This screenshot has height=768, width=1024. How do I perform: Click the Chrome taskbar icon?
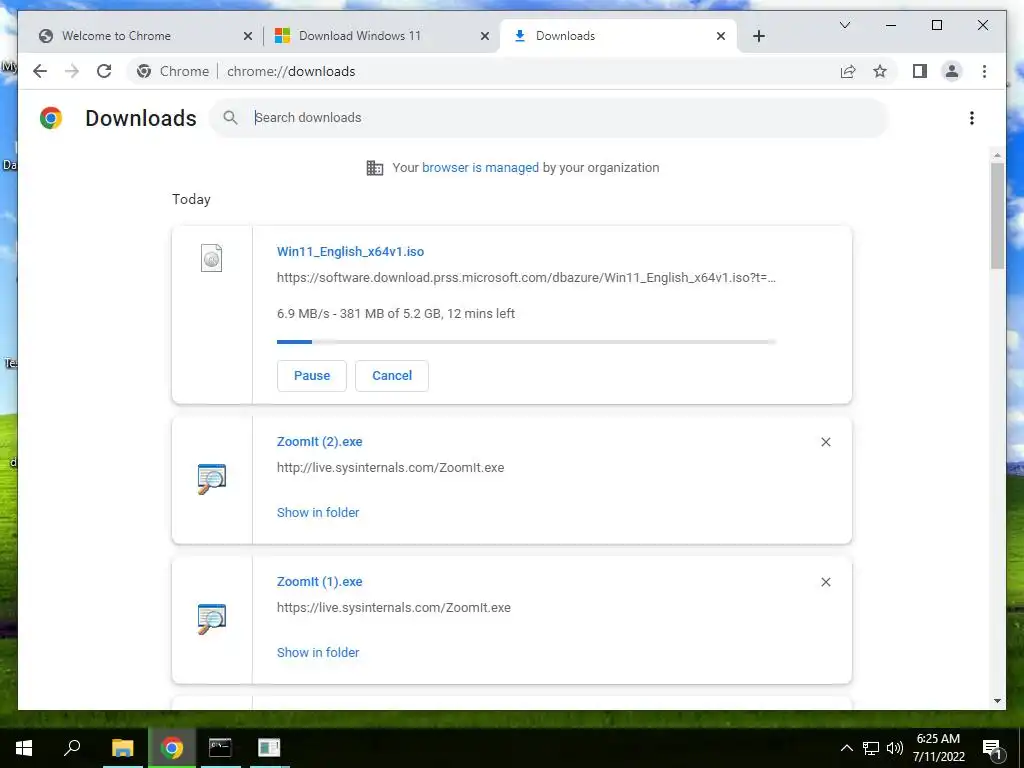pyautogui.click(x=172, y=748)
